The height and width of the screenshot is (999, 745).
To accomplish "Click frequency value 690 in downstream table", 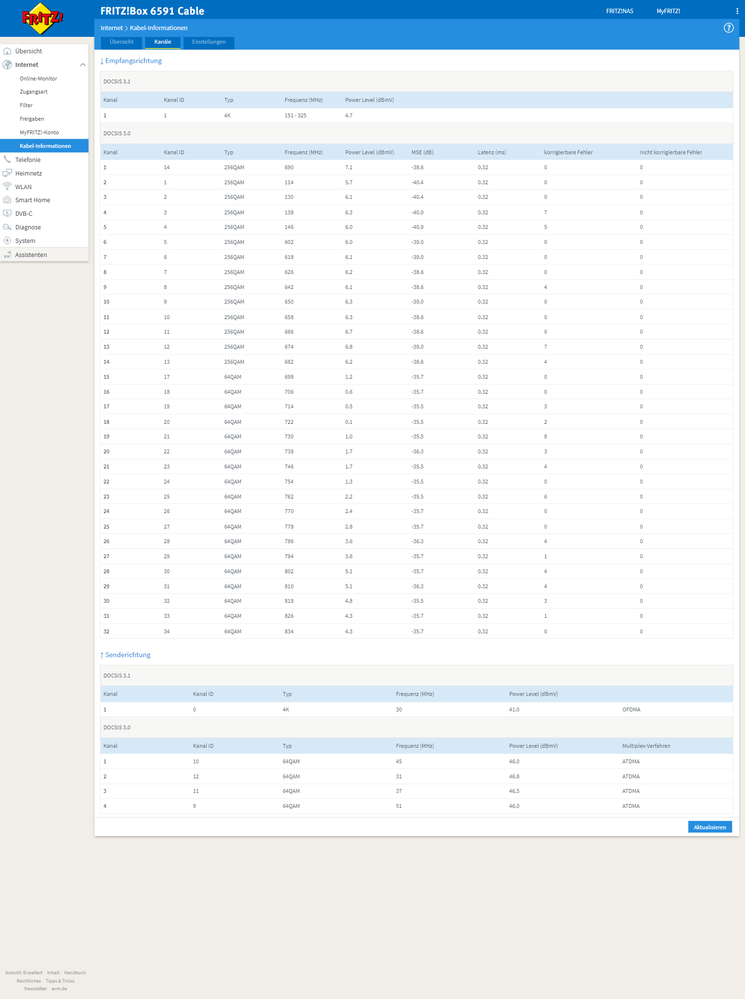I will [x=289, y=168].
